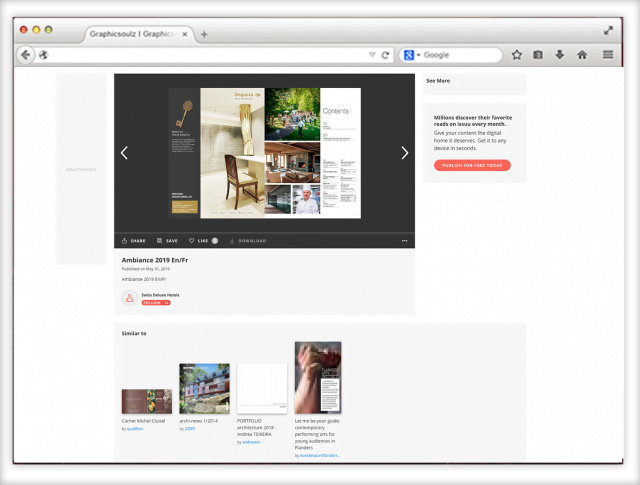
Task: Click the Share icon below the viewer
Action: (x=134, y=241)
